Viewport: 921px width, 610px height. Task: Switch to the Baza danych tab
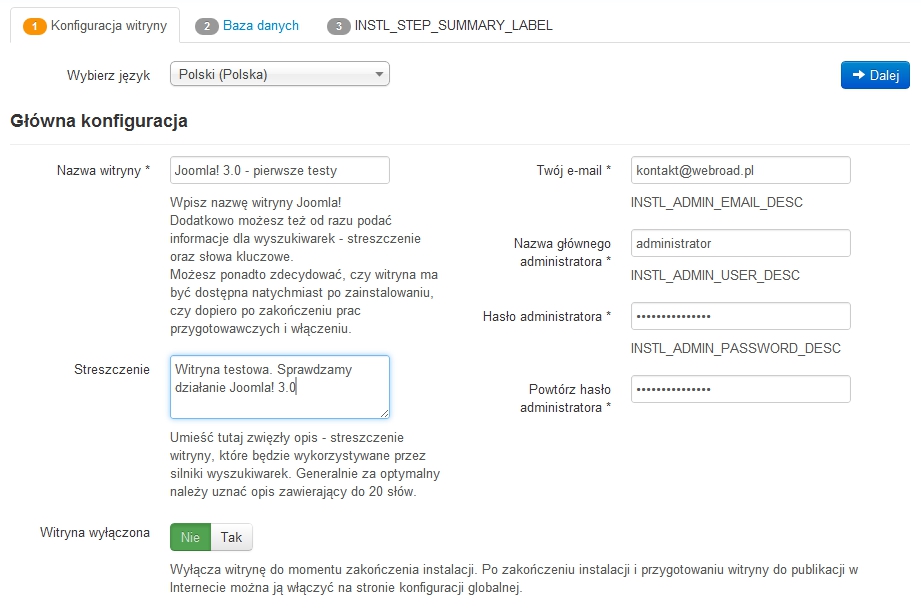(260, 26)
